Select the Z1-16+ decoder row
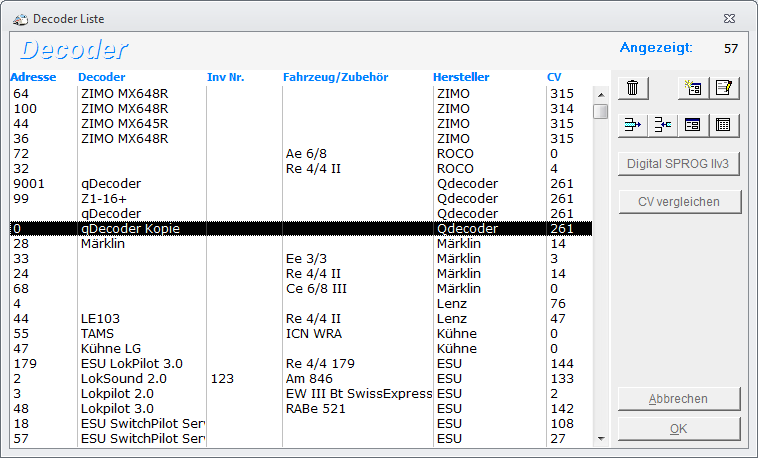Screen dimensions: 758x458 coord(301,199)
